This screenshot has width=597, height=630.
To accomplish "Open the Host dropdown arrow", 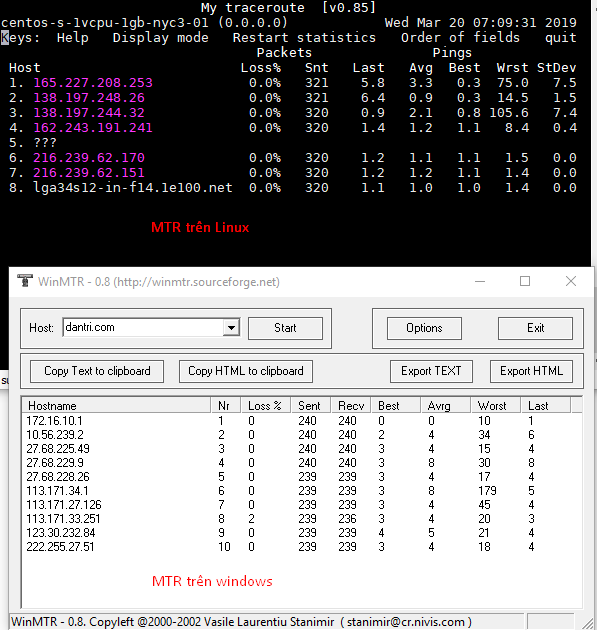I will click(231, 328).
